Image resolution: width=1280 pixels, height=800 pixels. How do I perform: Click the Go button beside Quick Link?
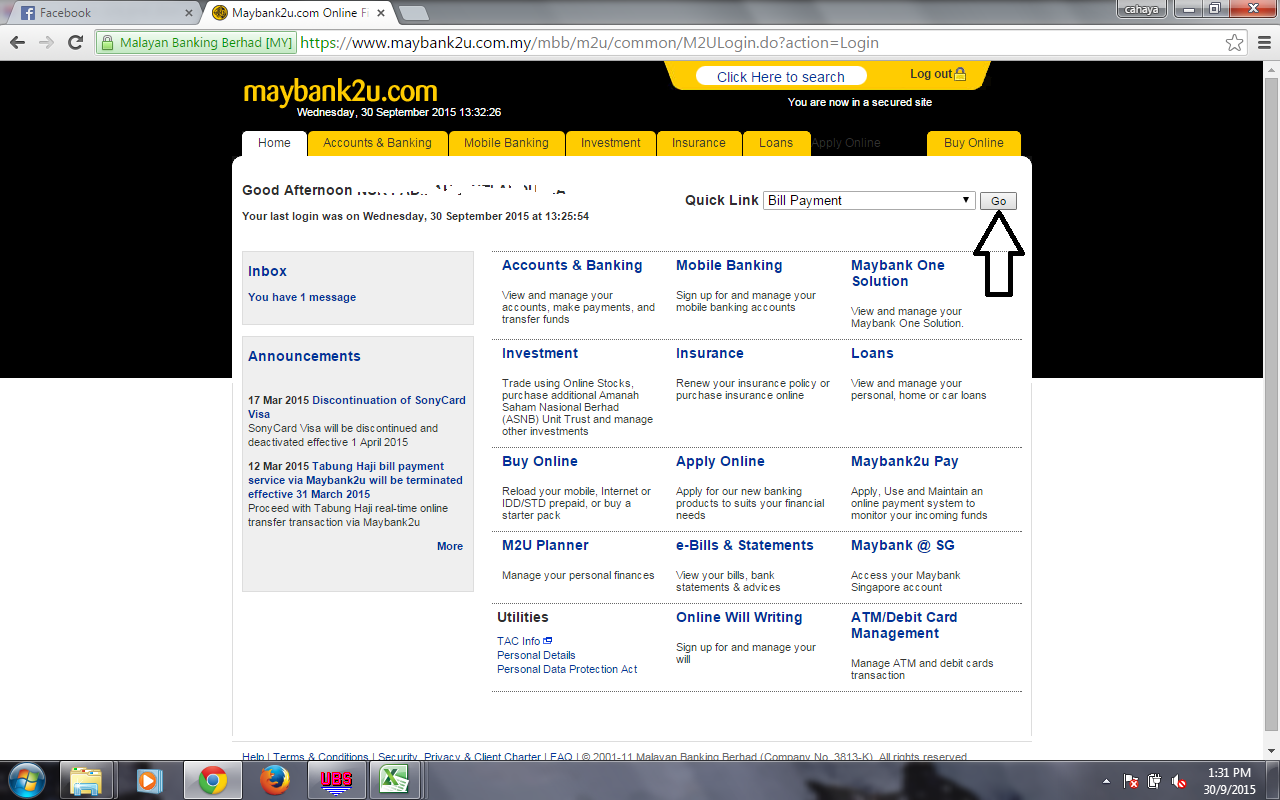998,201
